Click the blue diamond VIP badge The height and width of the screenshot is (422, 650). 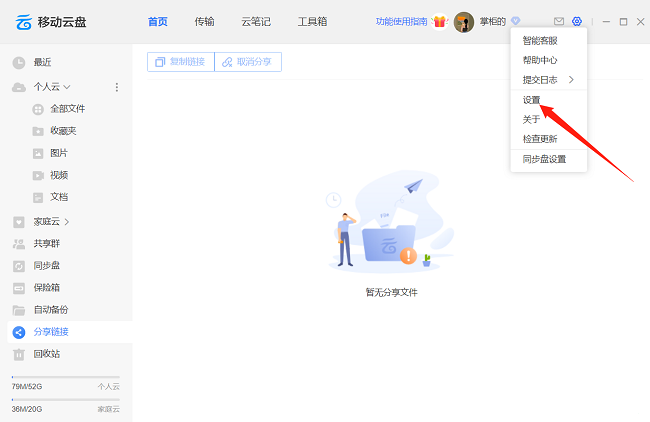point(516,21)
